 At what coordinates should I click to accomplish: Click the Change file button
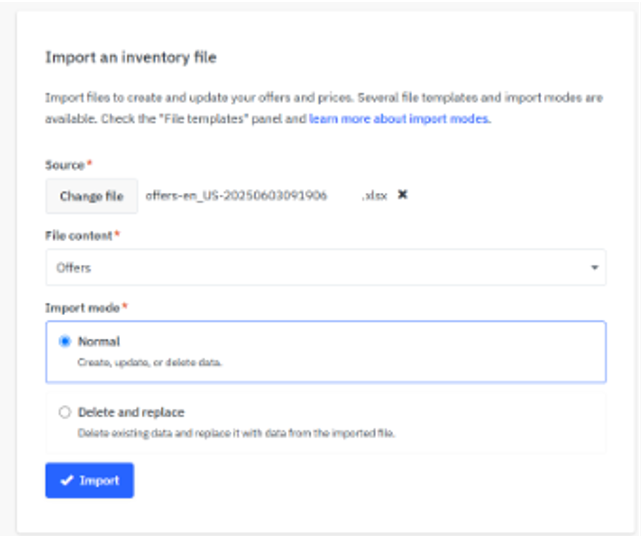click(x=92, y=196)
